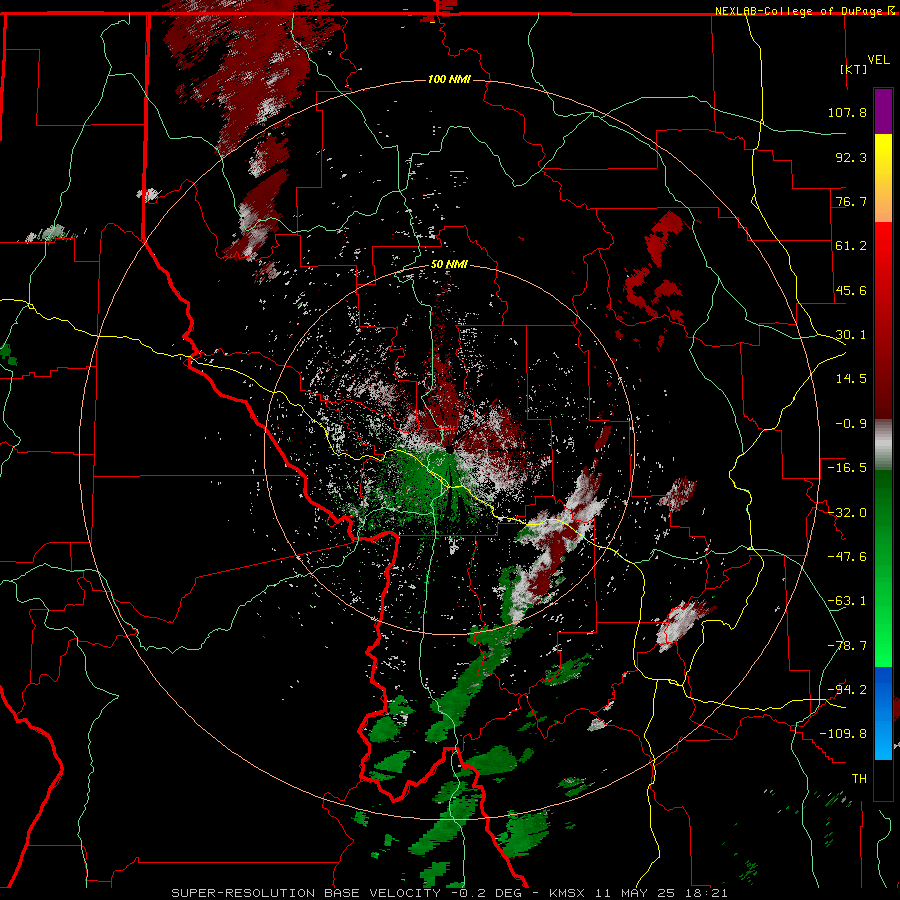Select the 30.1 scale value
This screenshot has height=900, width=900.
(851, 335)
